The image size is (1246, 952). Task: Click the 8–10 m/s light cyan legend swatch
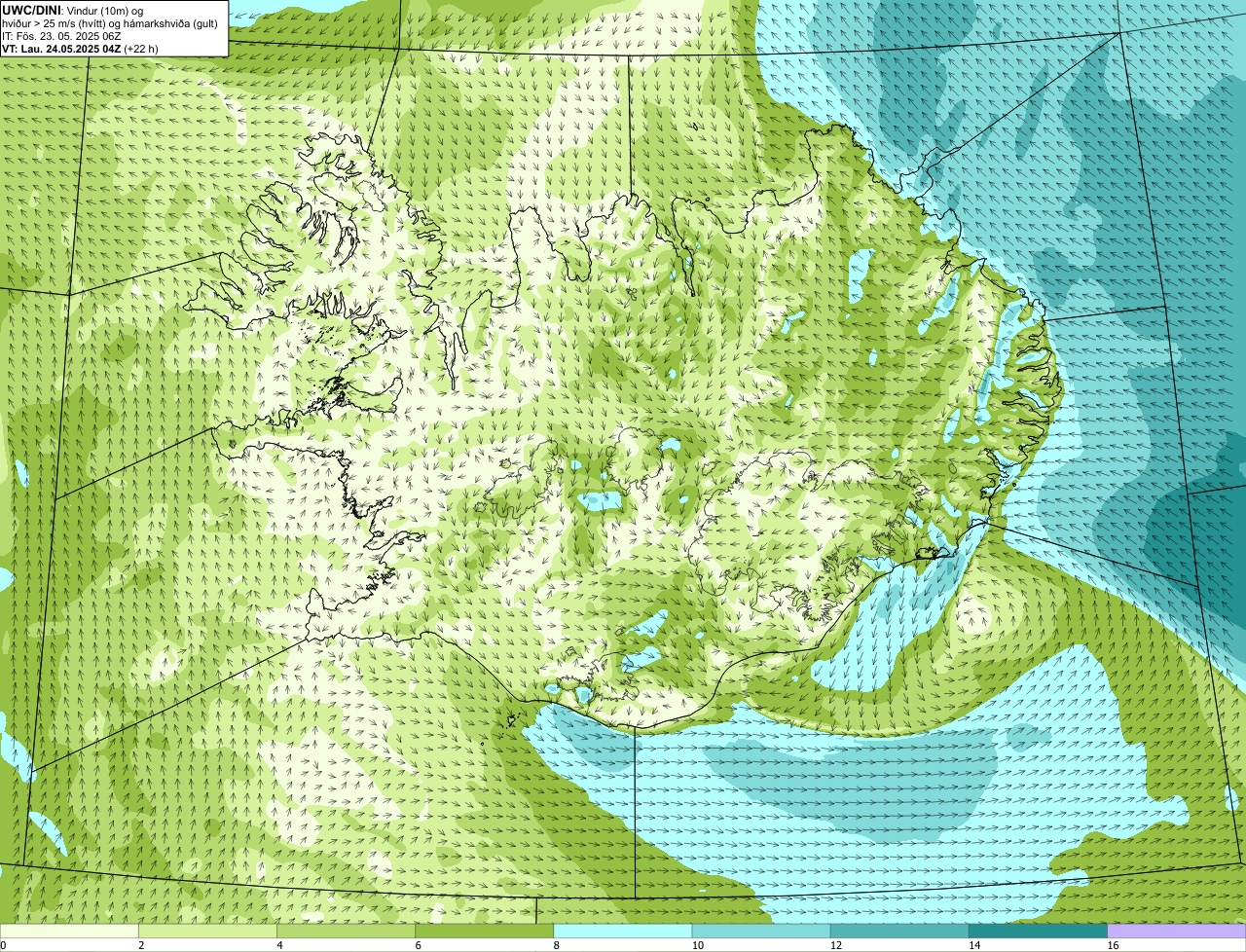click(x=623, y=931)
